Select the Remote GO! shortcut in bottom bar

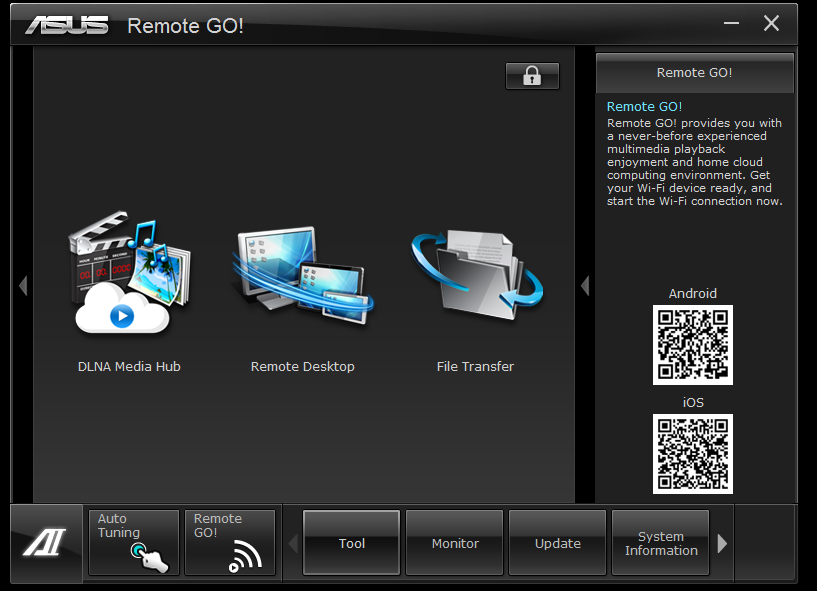[229, 543]
